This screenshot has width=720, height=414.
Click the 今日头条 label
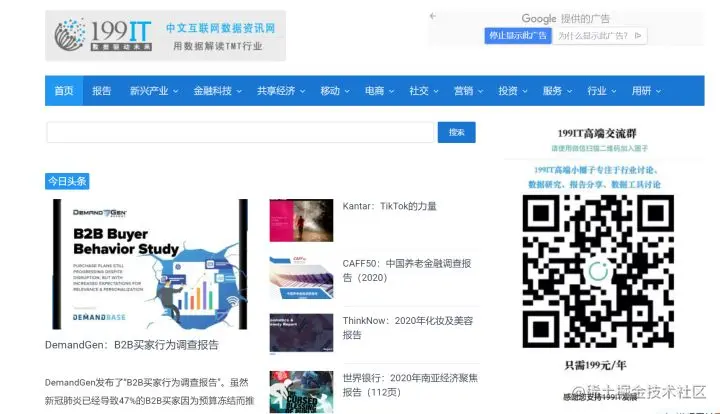point(67,181)
